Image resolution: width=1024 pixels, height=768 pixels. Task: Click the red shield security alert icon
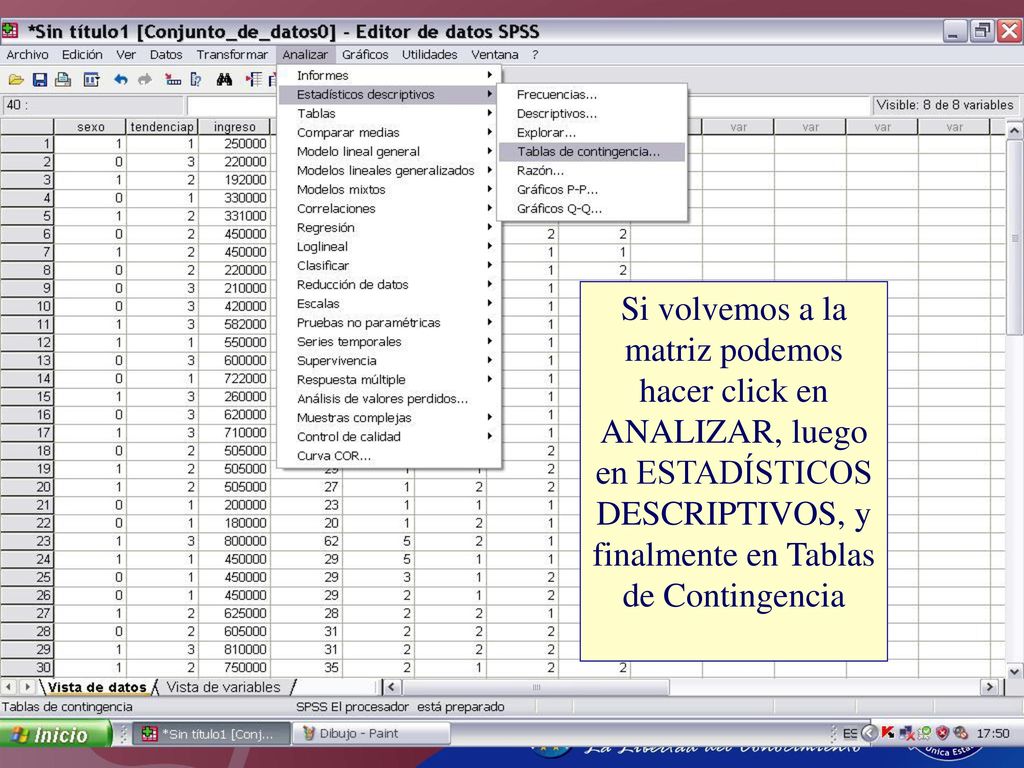pos(942,733)
